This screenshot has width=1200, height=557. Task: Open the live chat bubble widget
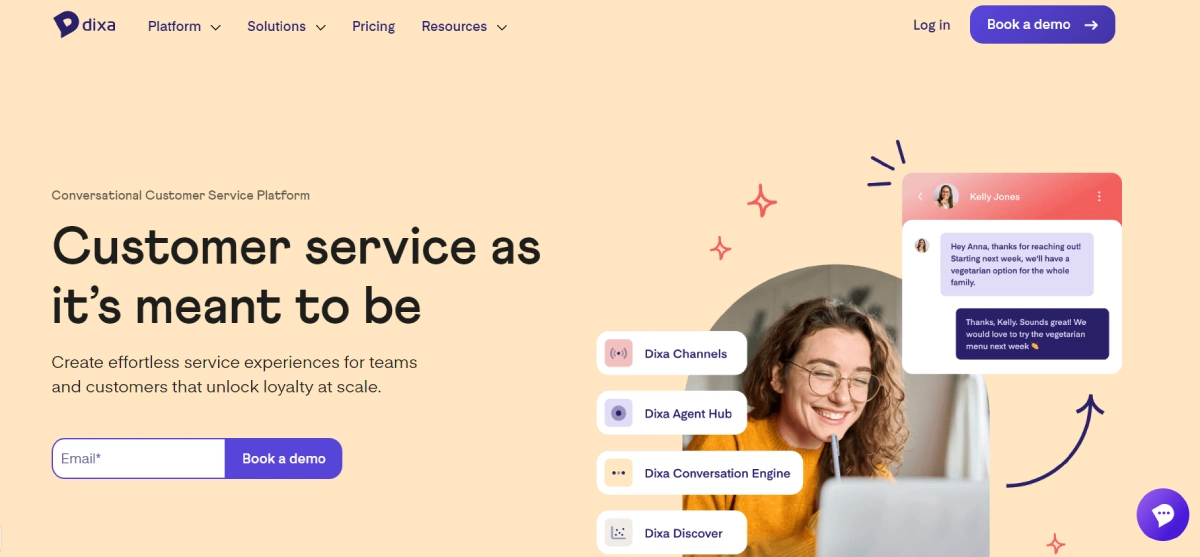[1163, 515]
